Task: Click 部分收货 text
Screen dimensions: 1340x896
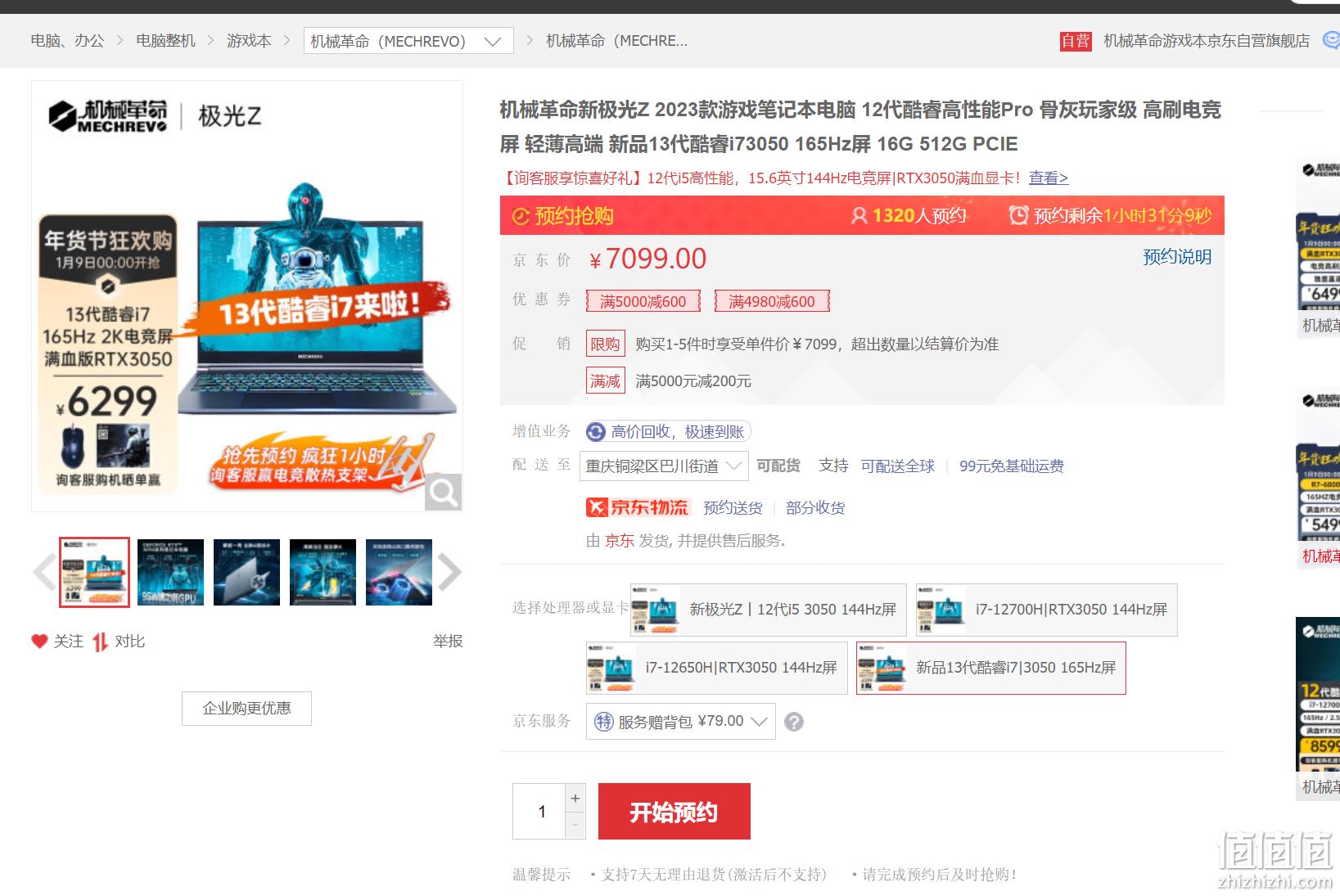Action: 815,508
